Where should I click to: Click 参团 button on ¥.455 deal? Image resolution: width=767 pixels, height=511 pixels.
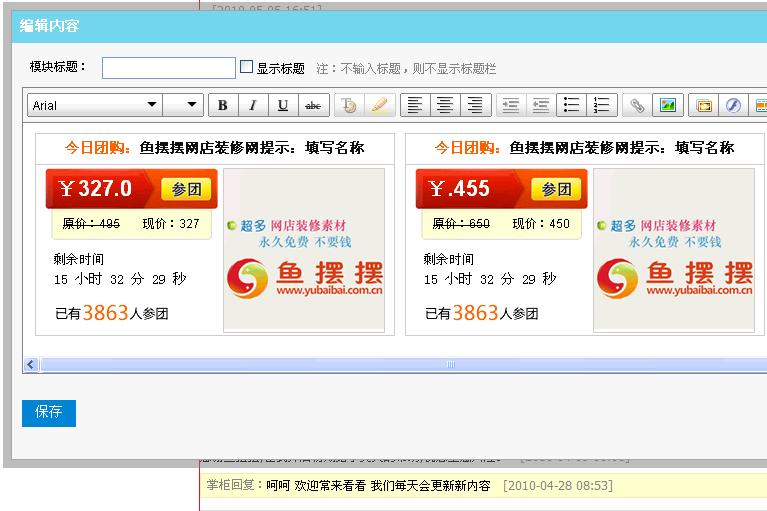(556, 189)
